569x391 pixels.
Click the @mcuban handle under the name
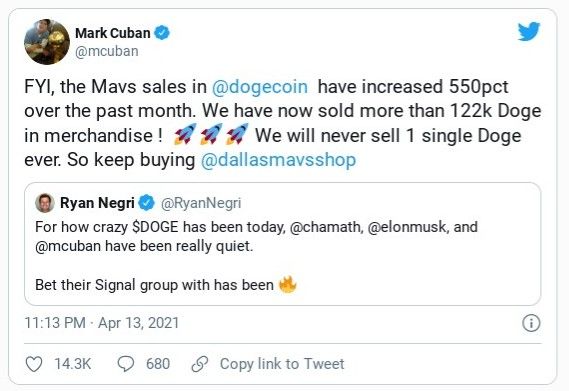point(107,51)
